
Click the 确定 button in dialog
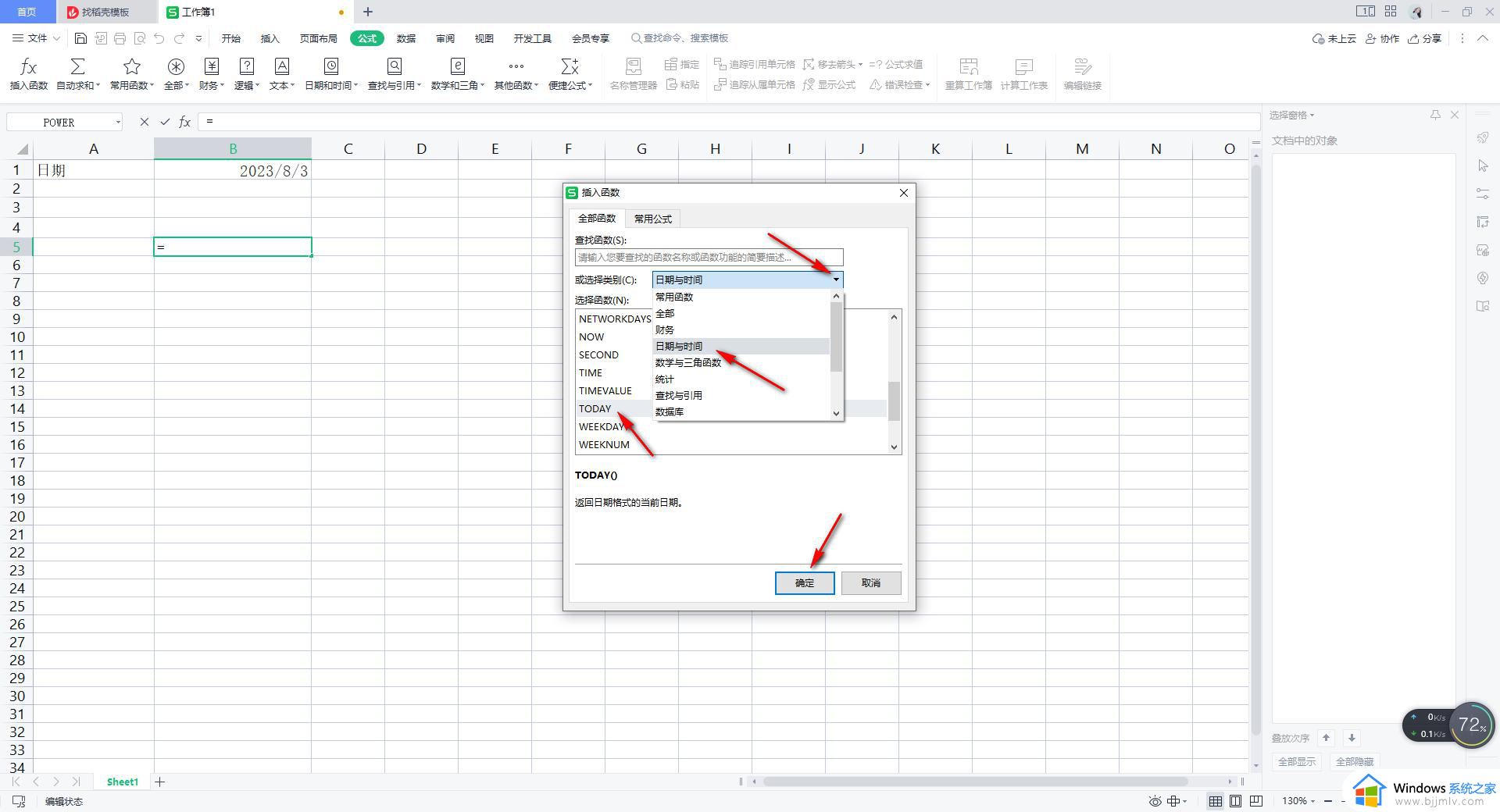point(805,583)
